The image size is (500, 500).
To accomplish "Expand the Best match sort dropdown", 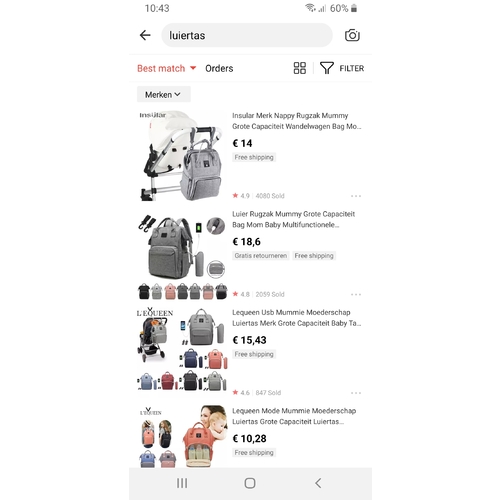I will tap(166, 68).
